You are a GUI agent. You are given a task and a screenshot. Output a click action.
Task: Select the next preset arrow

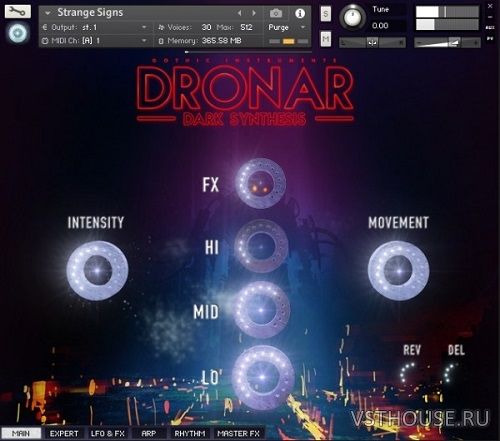click(254, 13)
